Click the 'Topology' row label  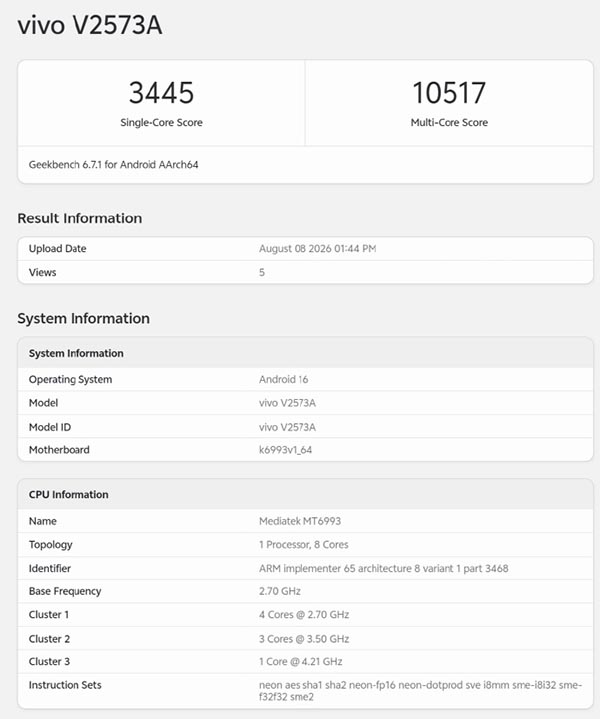[50, 545]
